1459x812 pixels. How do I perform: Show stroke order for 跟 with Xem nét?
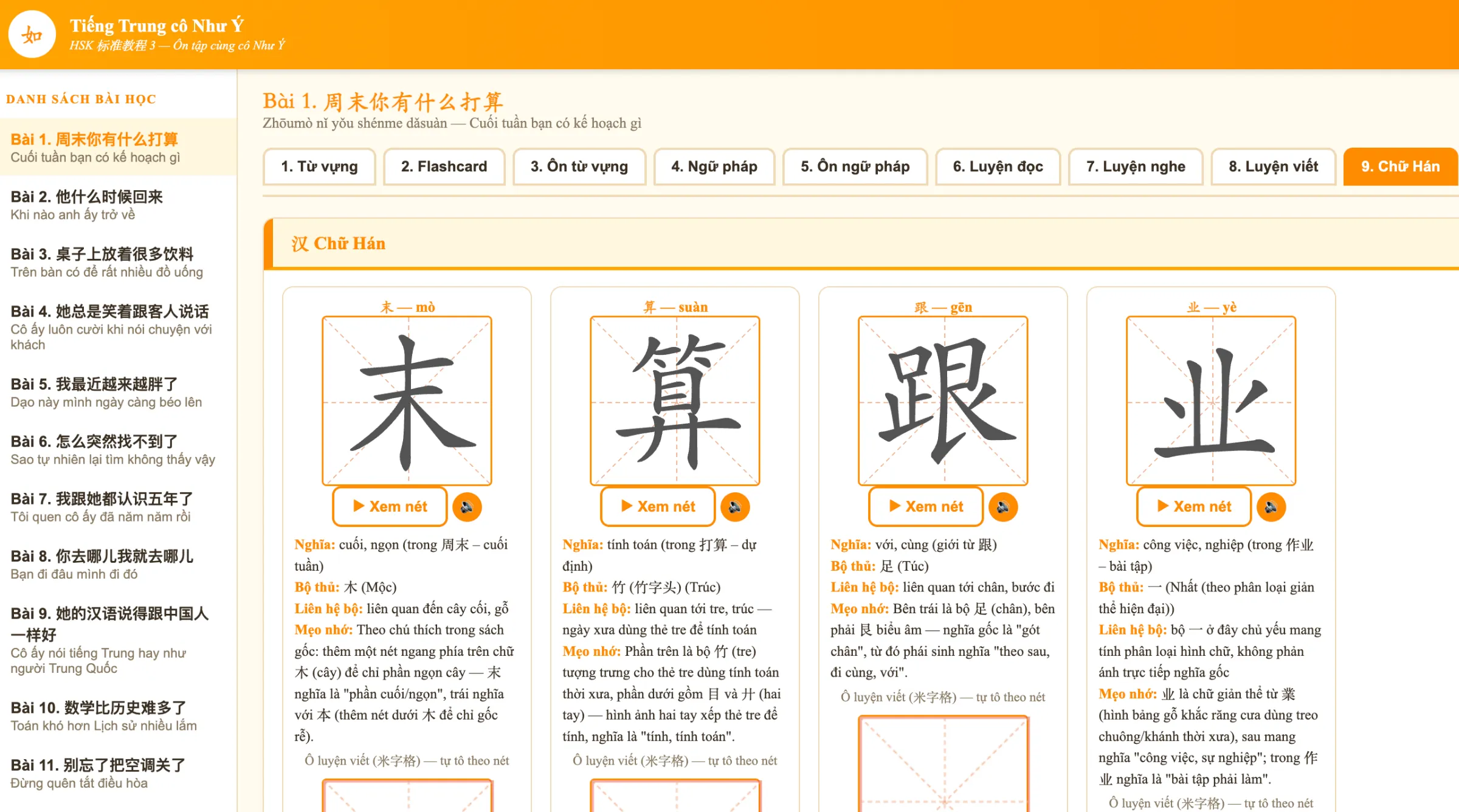[x=926, y=506]
